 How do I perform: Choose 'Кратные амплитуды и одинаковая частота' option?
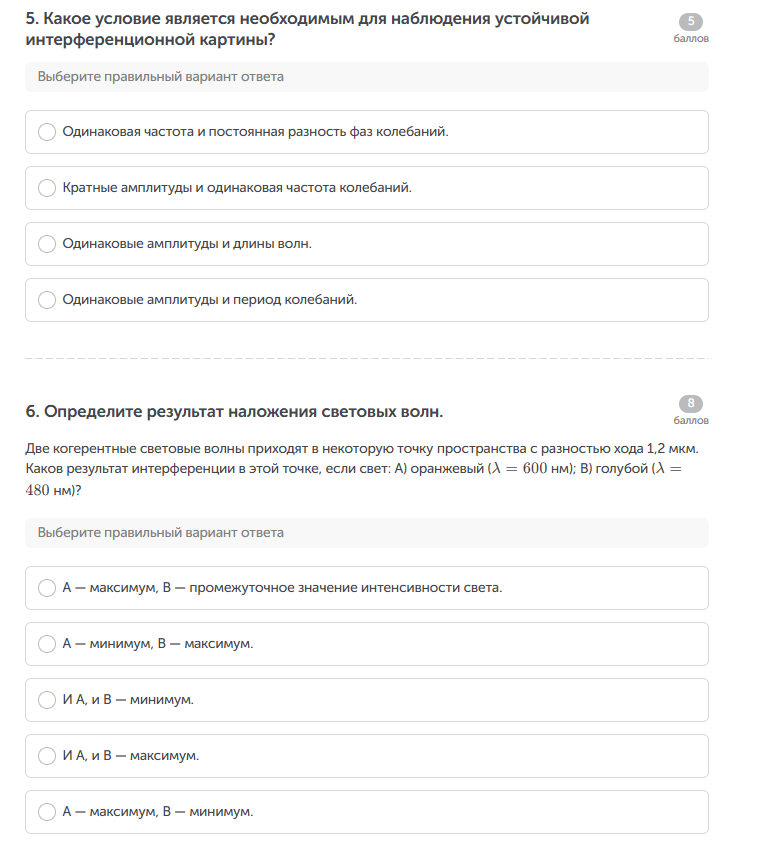[x=47, y=188]
